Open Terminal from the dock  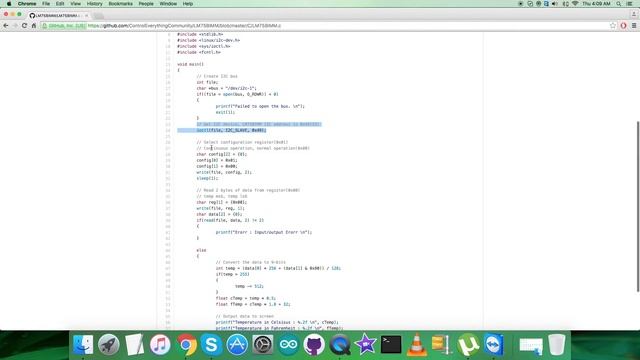391,345
